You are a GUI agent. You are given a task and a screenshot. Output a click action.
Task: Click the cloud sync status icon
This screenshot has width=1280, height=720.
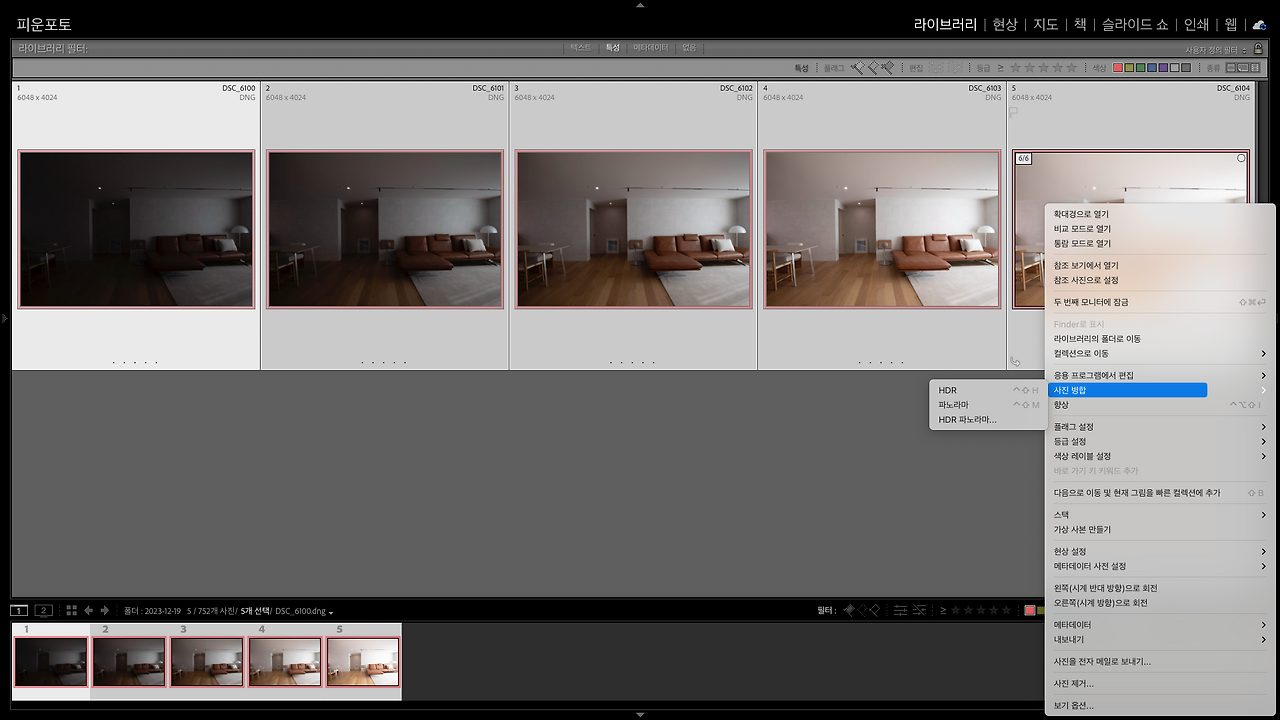coord(1259,25)
